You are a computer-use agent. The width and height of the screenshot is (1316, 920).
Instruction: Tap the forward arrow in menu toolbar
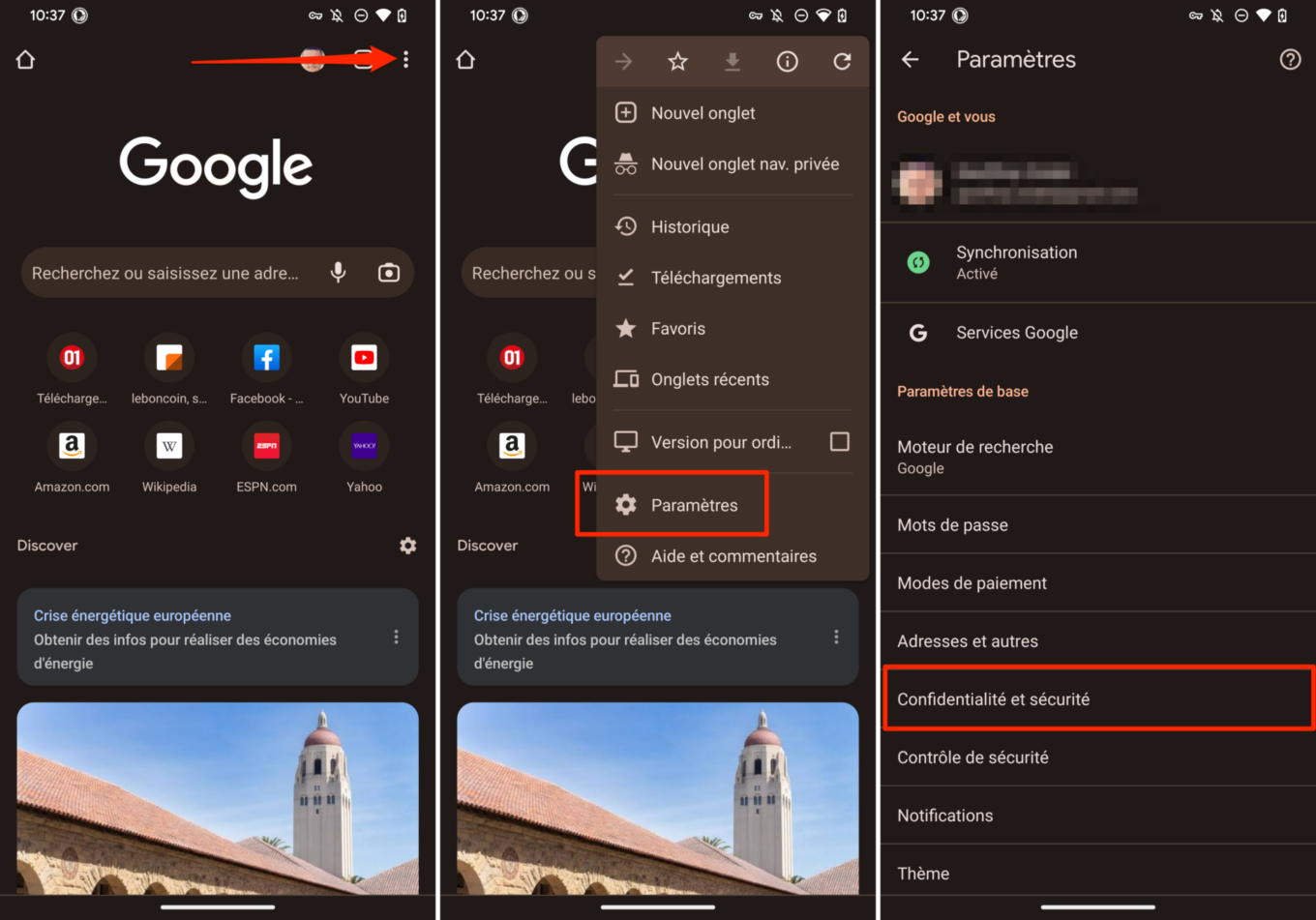point(624,62)
